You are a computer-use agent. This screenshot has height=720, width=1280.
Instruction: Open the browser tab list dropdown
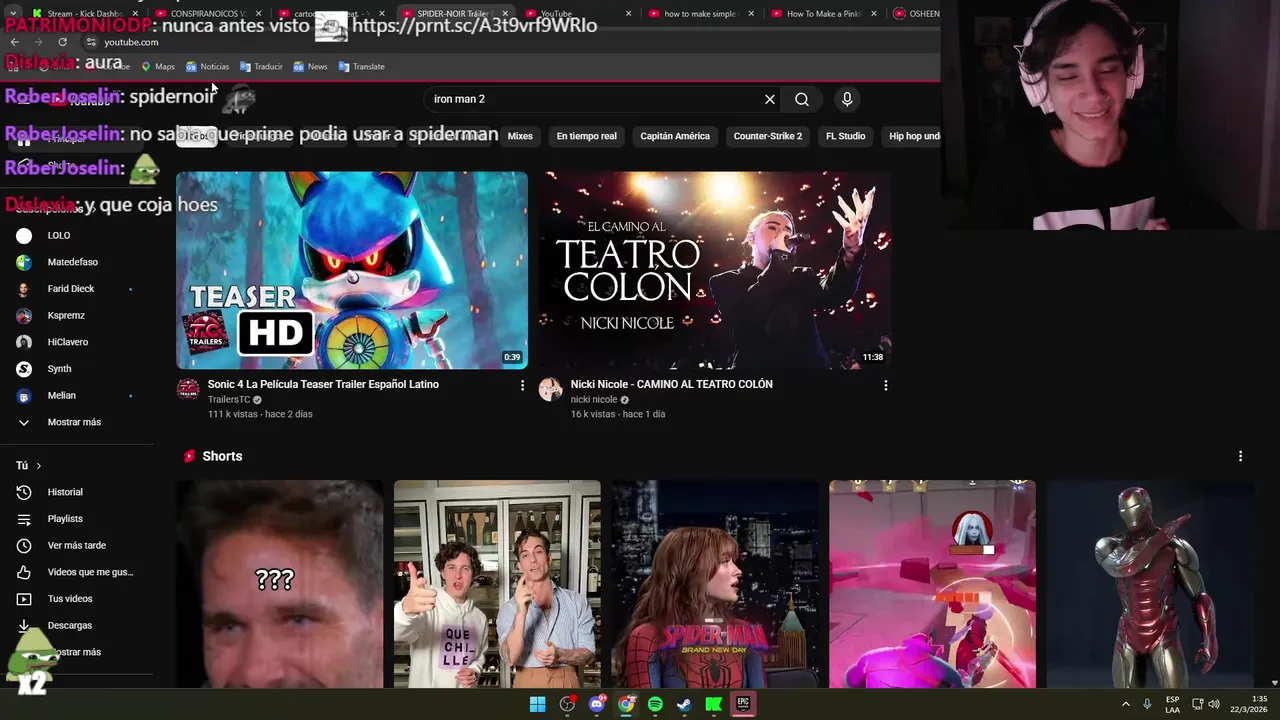13,14
